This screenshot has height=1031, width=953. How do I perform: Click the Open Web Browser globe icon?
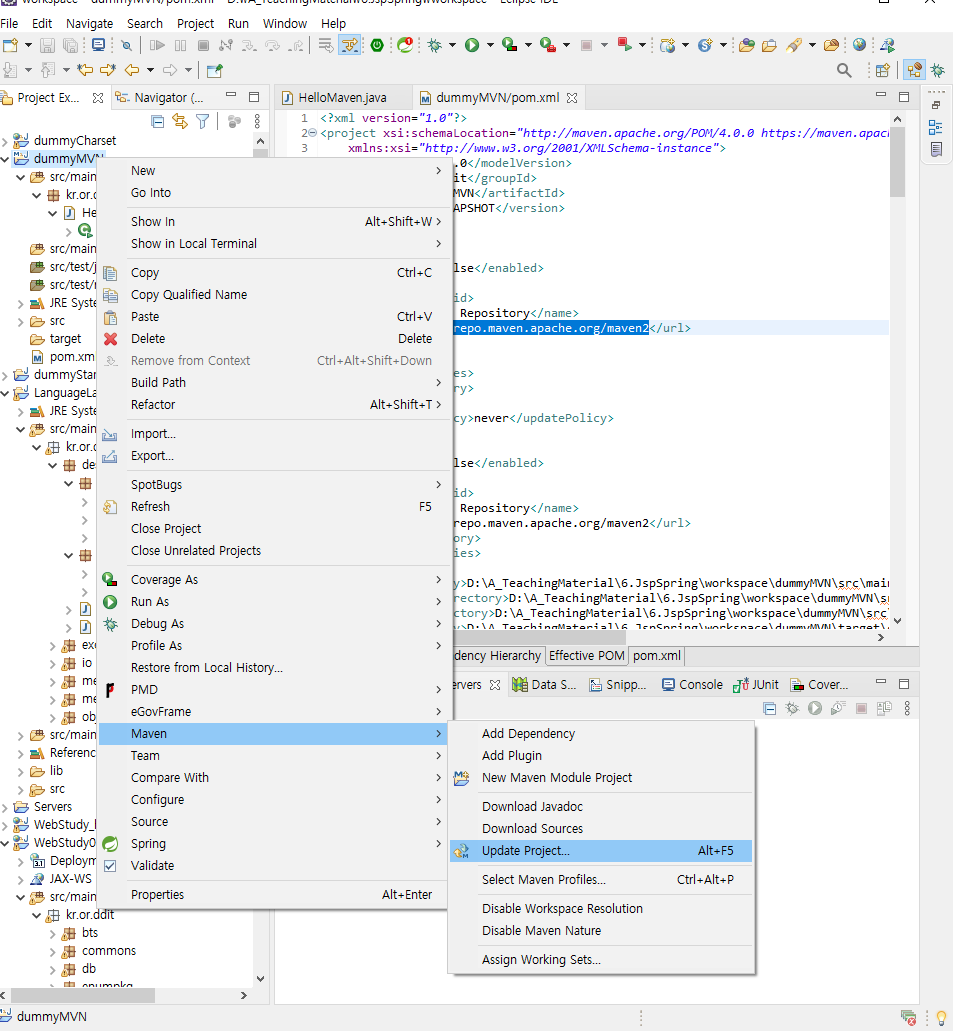(x=859, y=45)
